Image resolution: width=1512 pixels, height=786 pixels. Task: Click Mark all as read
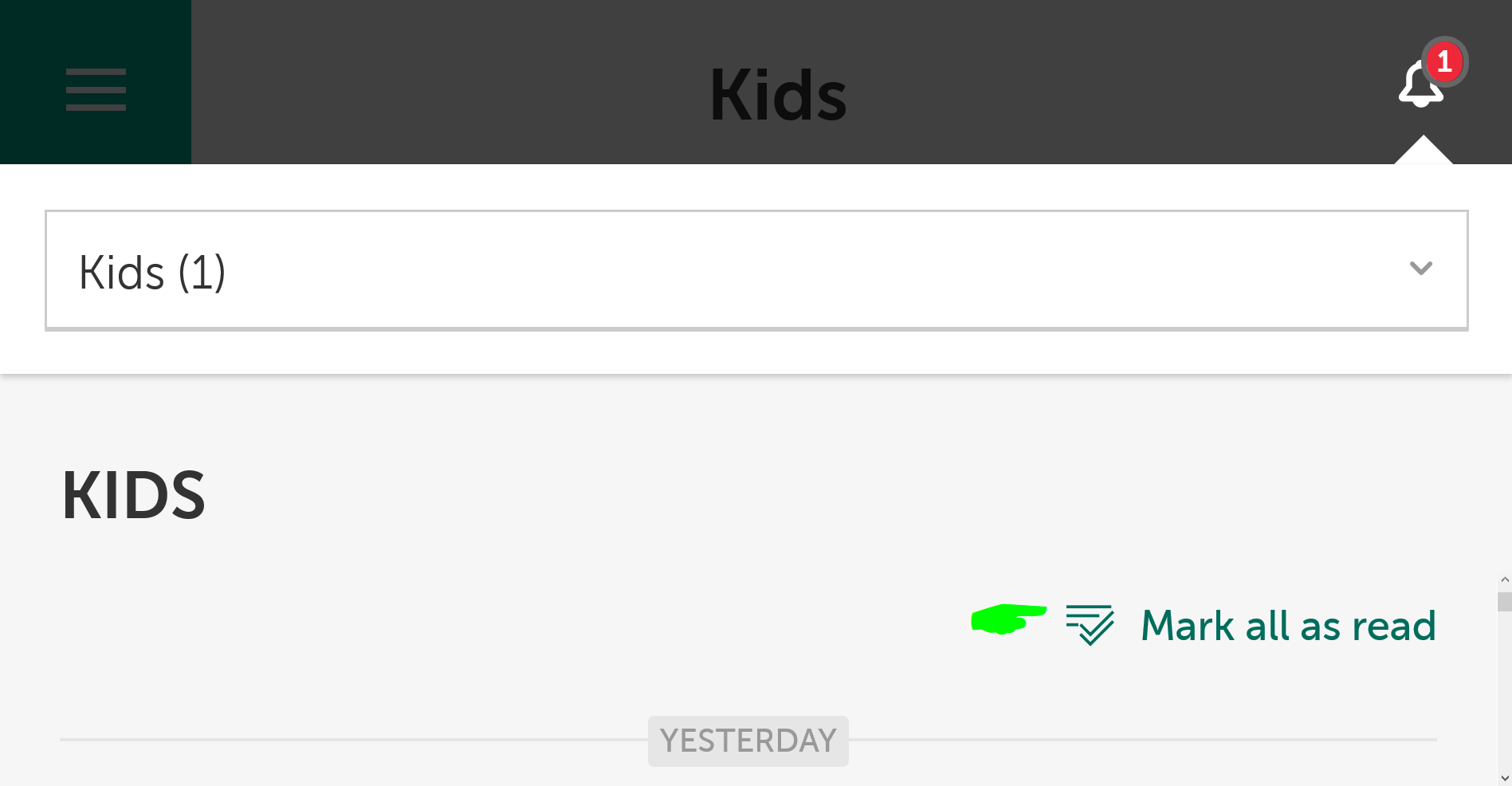click(1288, 626)
